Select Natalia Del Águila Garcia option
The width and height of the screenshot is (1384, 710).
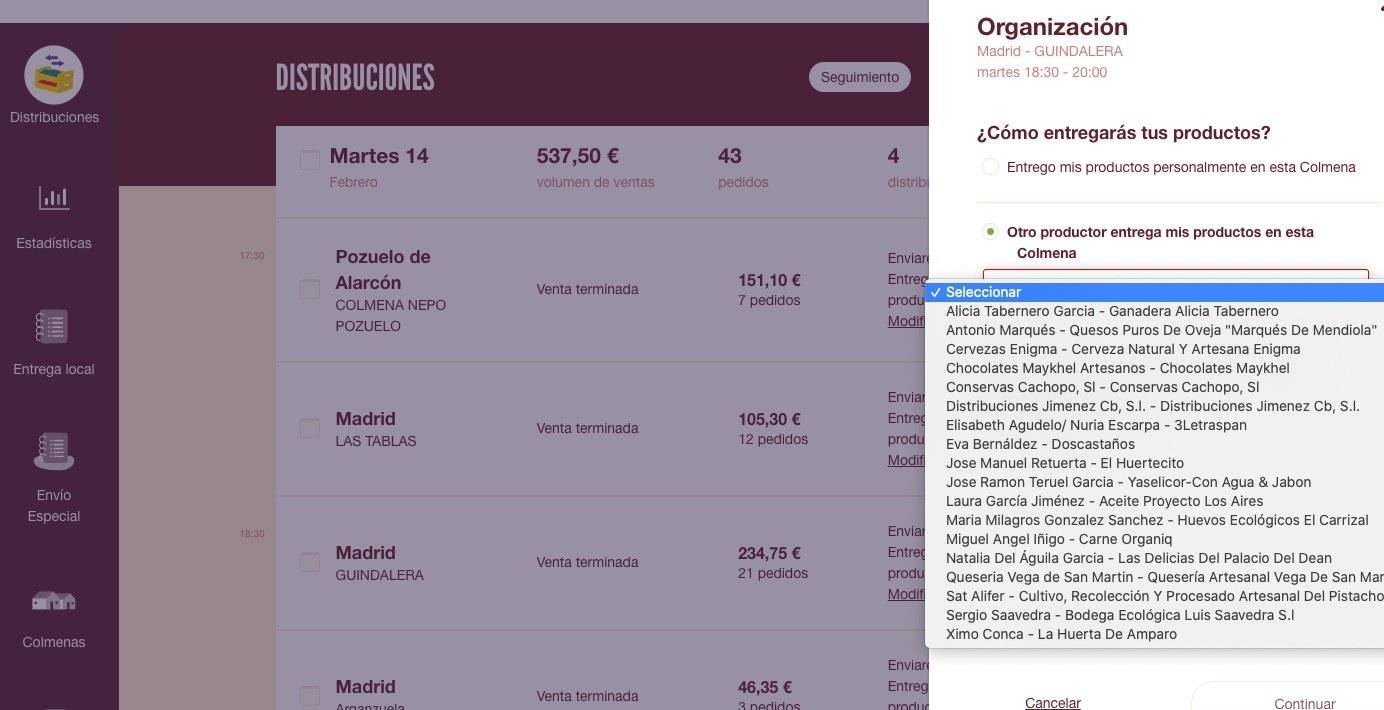tap(1155, 558)
